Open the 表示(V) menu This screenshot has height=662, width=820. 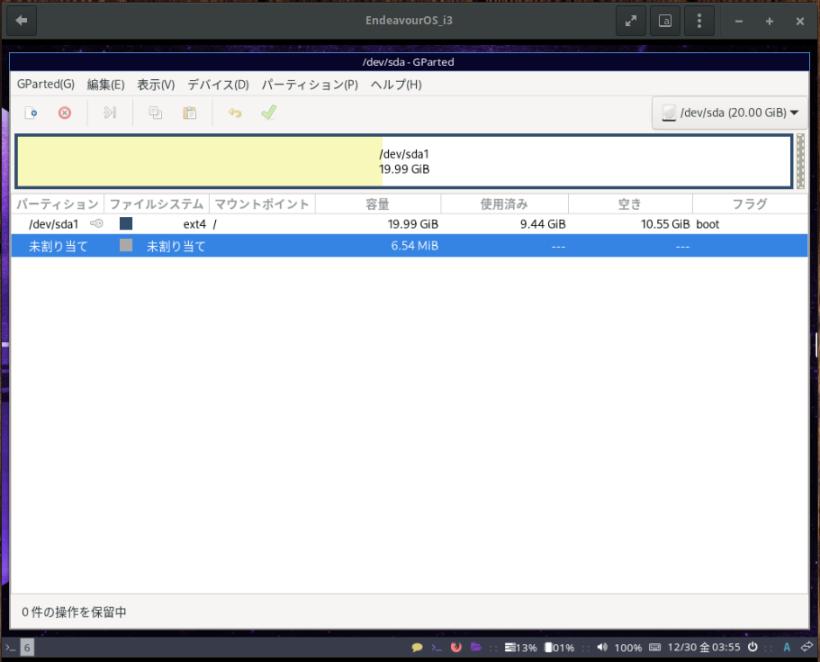[x=156, y=84]
